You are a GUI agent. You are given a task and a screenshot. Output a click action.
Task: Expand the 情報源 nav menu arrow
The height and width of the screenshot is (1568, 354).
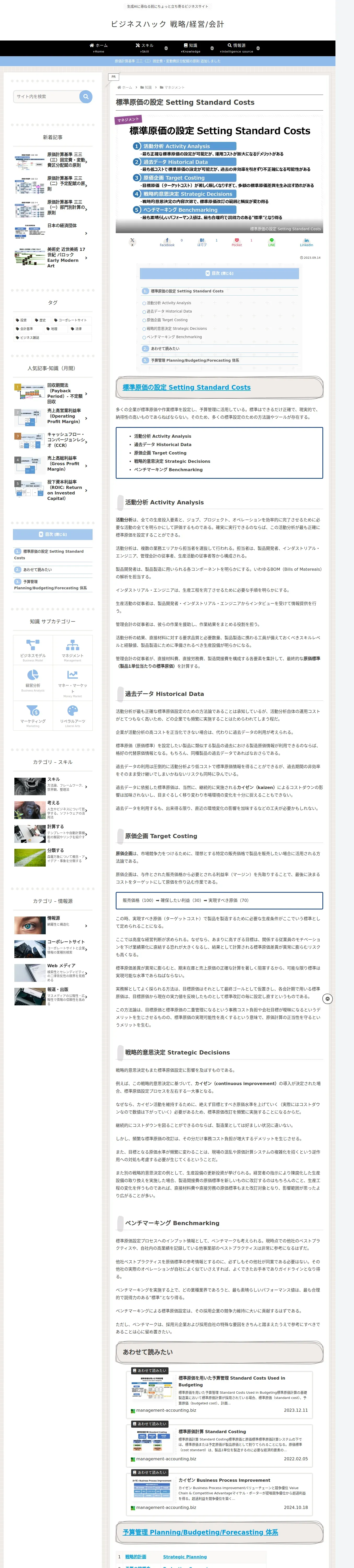coord(258,48)
